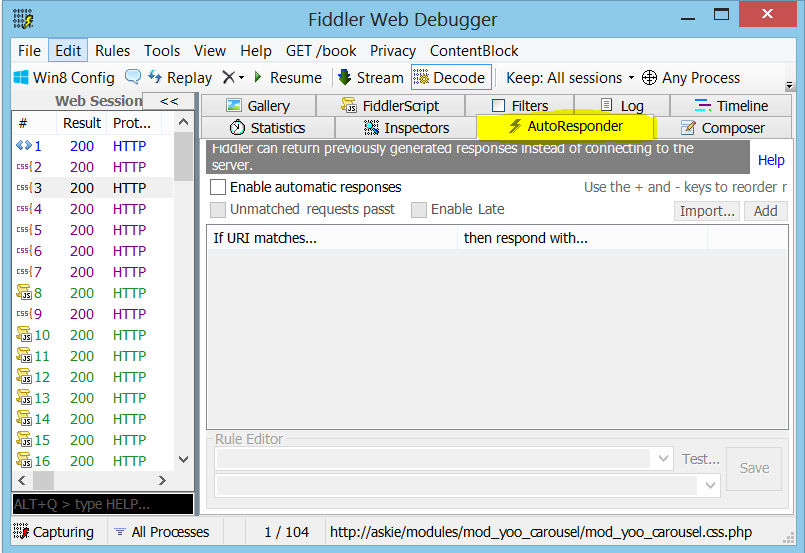Click the status bar URL text
Viewport: 805px width, 553px height.
coord(541,532)
